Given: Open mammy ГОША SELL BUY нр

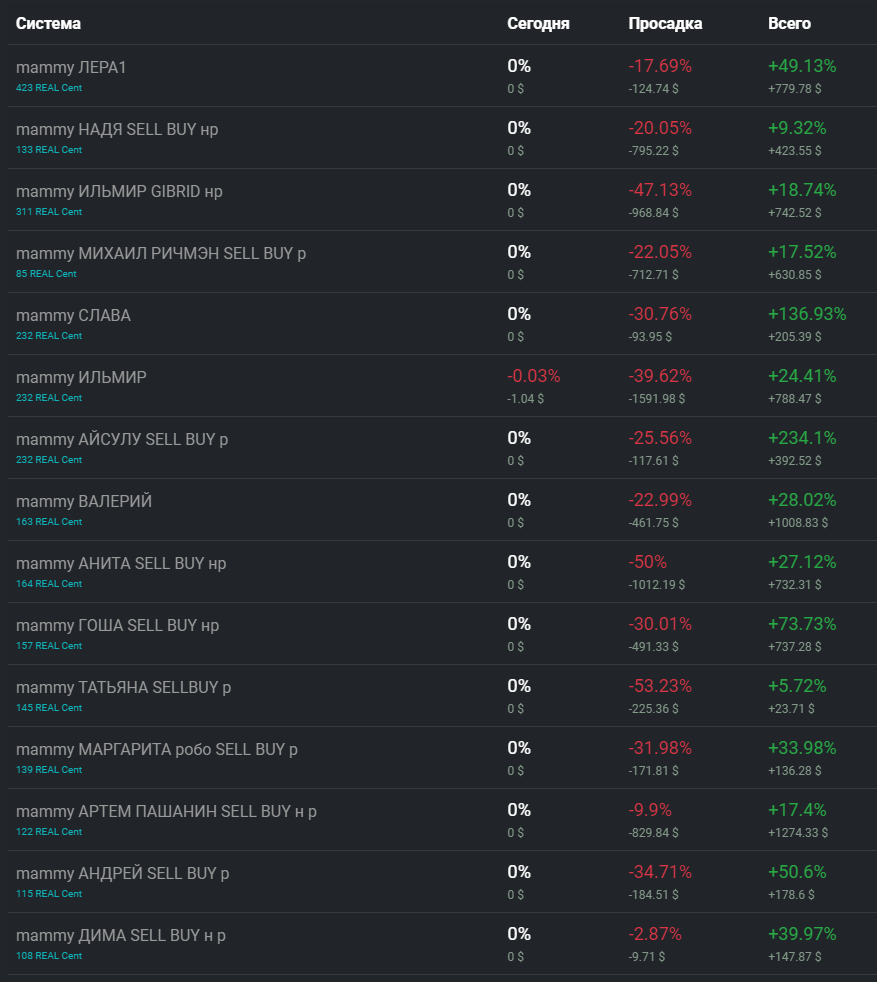Looking at the screenshot, I should click(x=117, y=625).
